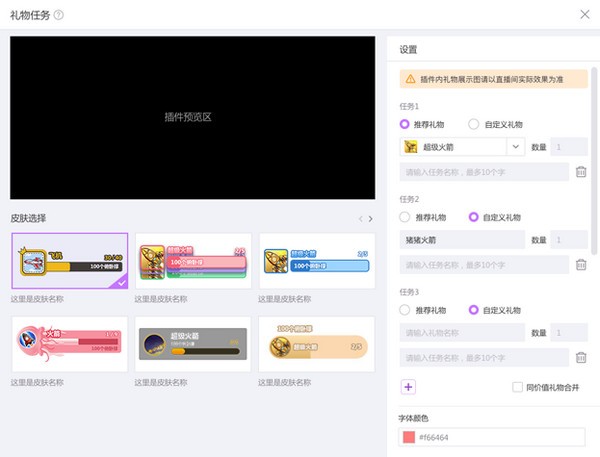
Task: Select the purple 飞机 skin thumbnail
Action: click(x=69, y=261)
